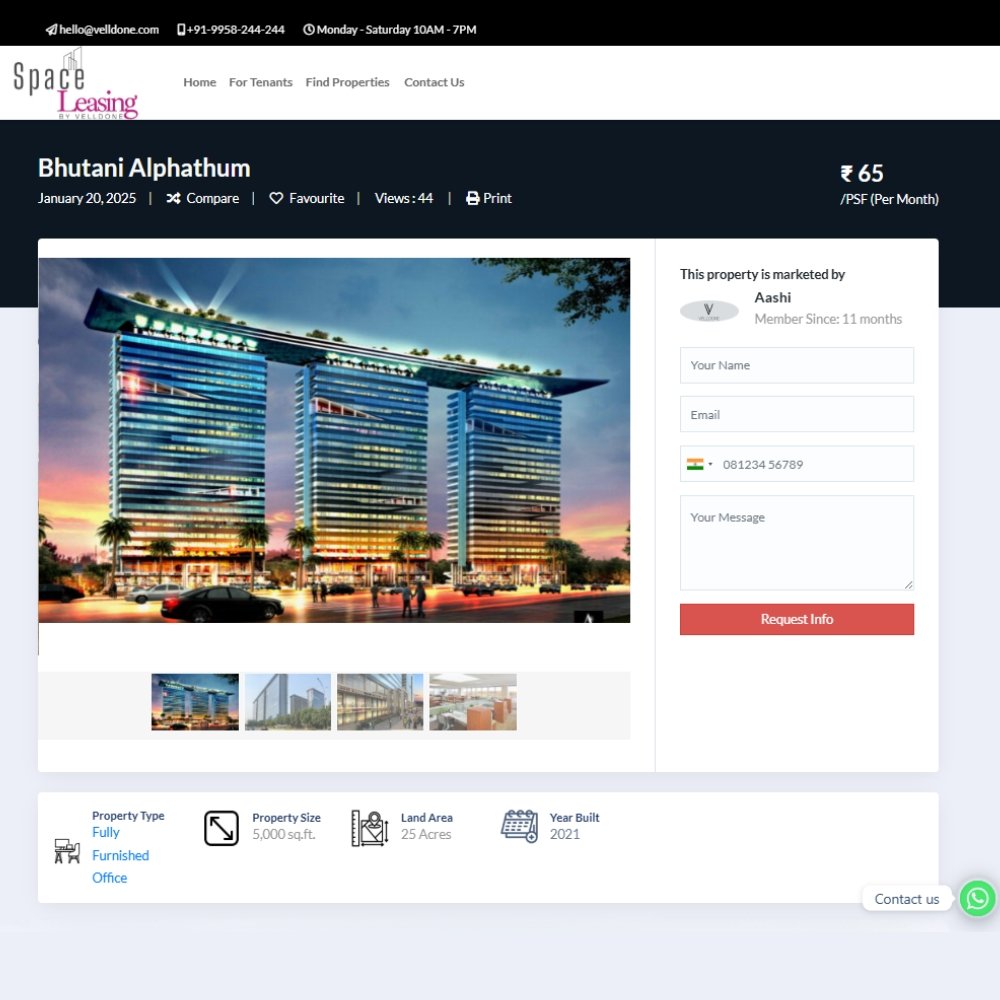The height and width of the screenshot is (1000, 1000).
Task: Click the Year Built calendar icon
Action: pyautogui.click(x=519, y=826)
